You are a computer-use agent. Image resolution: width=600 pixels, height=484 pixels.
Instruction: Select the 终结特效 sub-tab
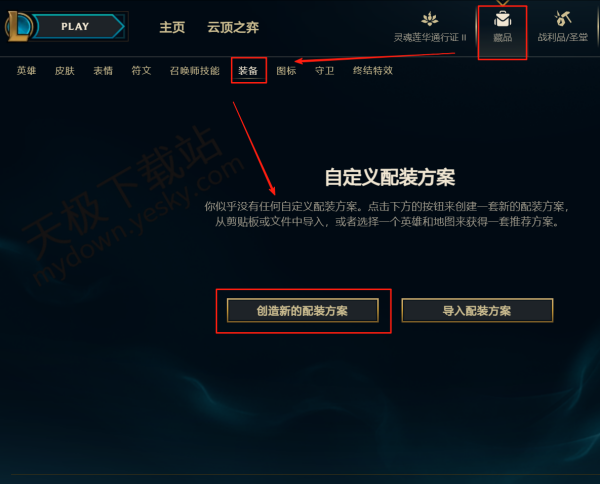pyautogui.click(x=373, y=71)
